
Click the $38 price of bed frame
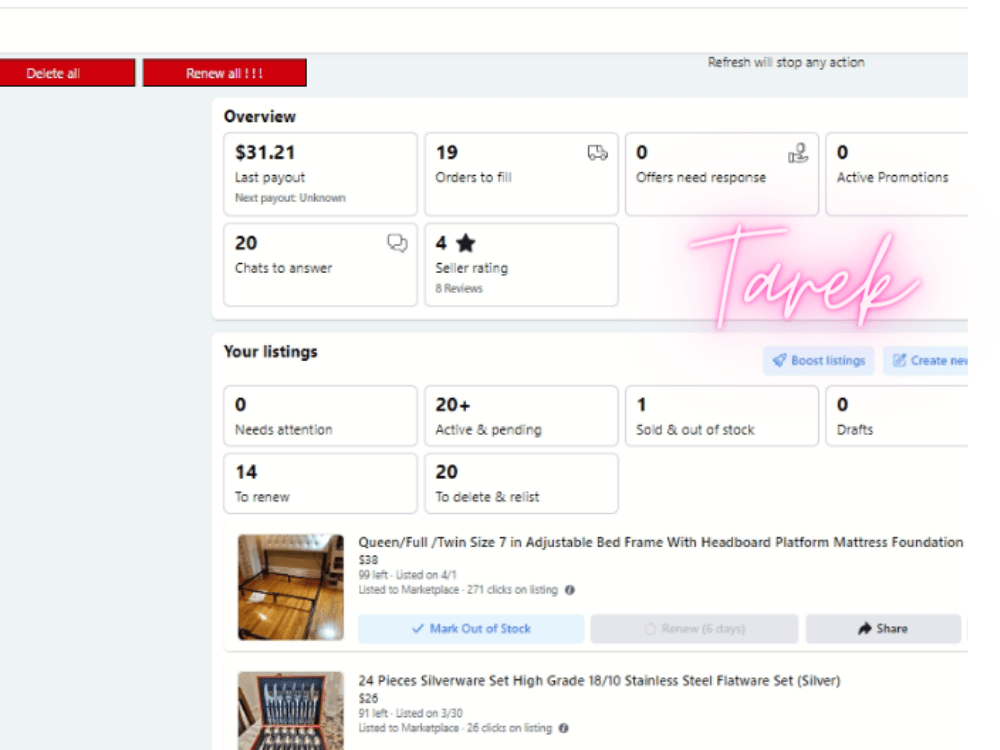coord(368,560)
